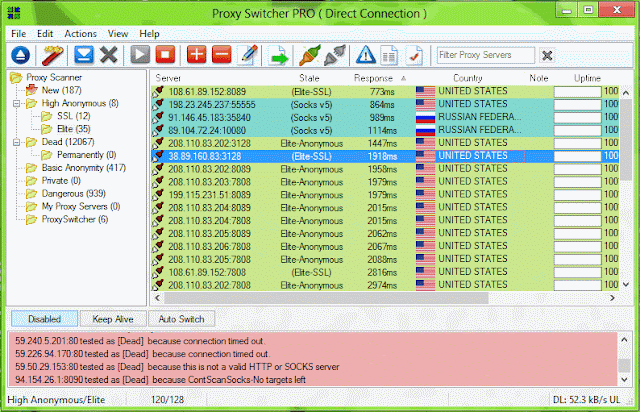Screen dimensions: 640x412
Task: Clear the filter with the X icon
Action: (547, 55)
